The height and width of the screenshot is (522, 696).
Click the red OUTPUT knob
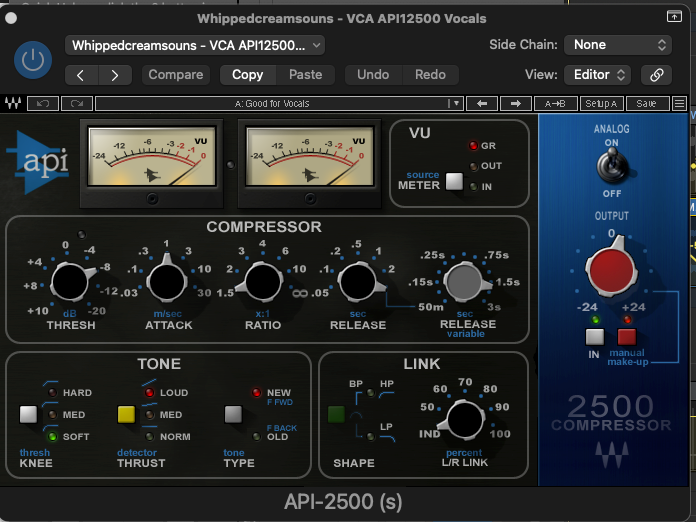[612, 269]
